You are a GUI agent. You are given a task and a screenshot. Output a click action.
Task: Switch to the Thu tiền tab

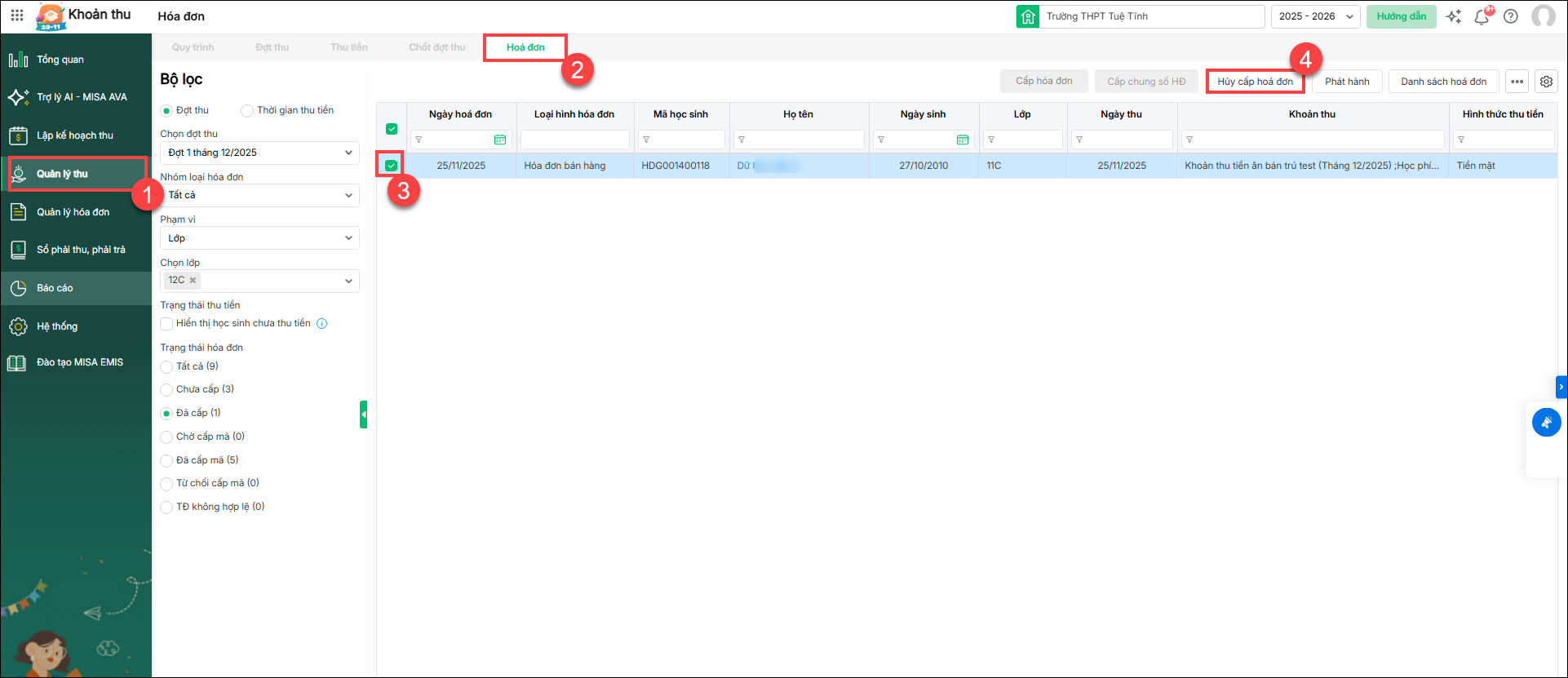coord(348,47)
